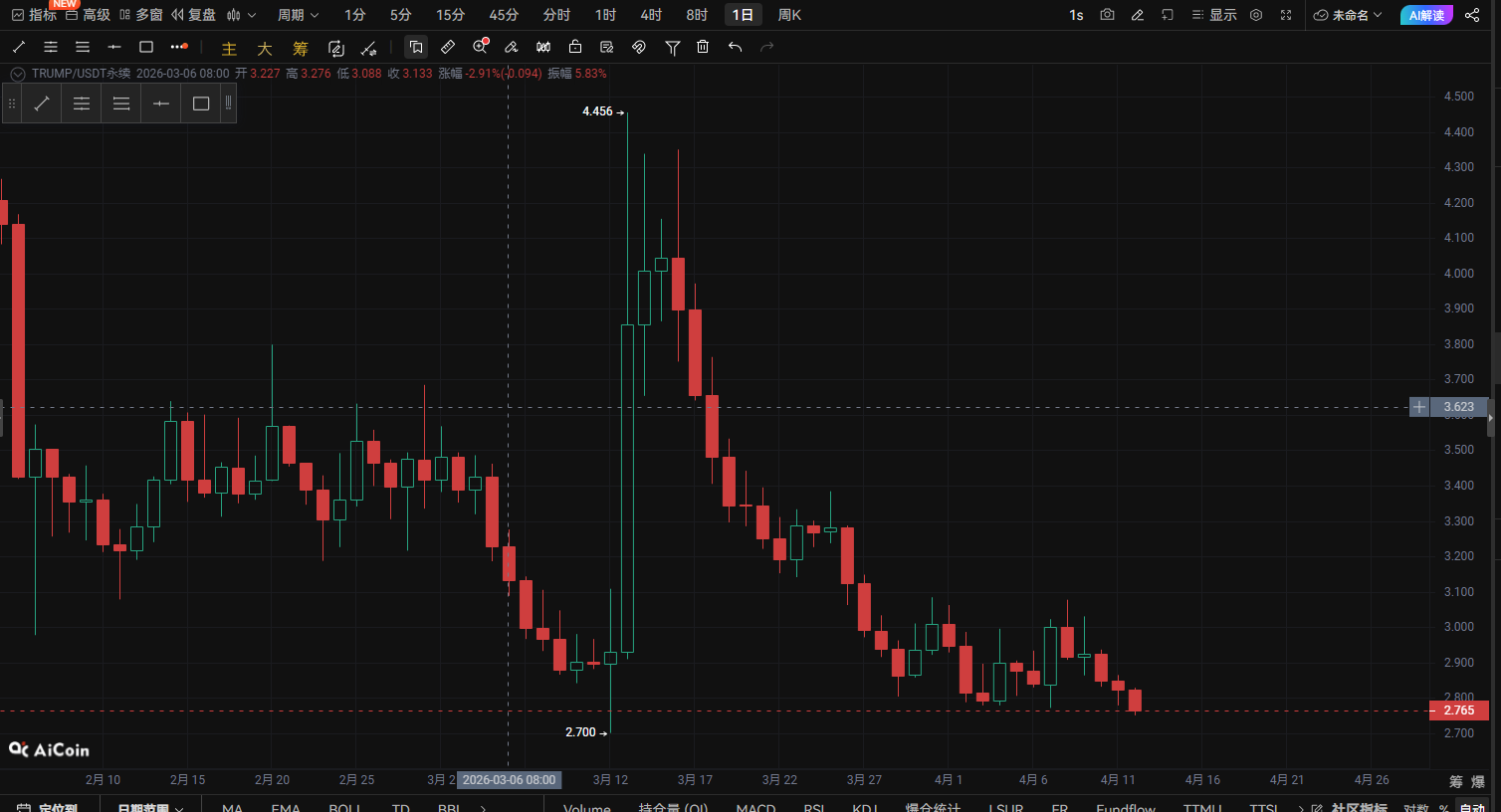
Task: Select the 4时 timeframe
Action: point(651,15)
